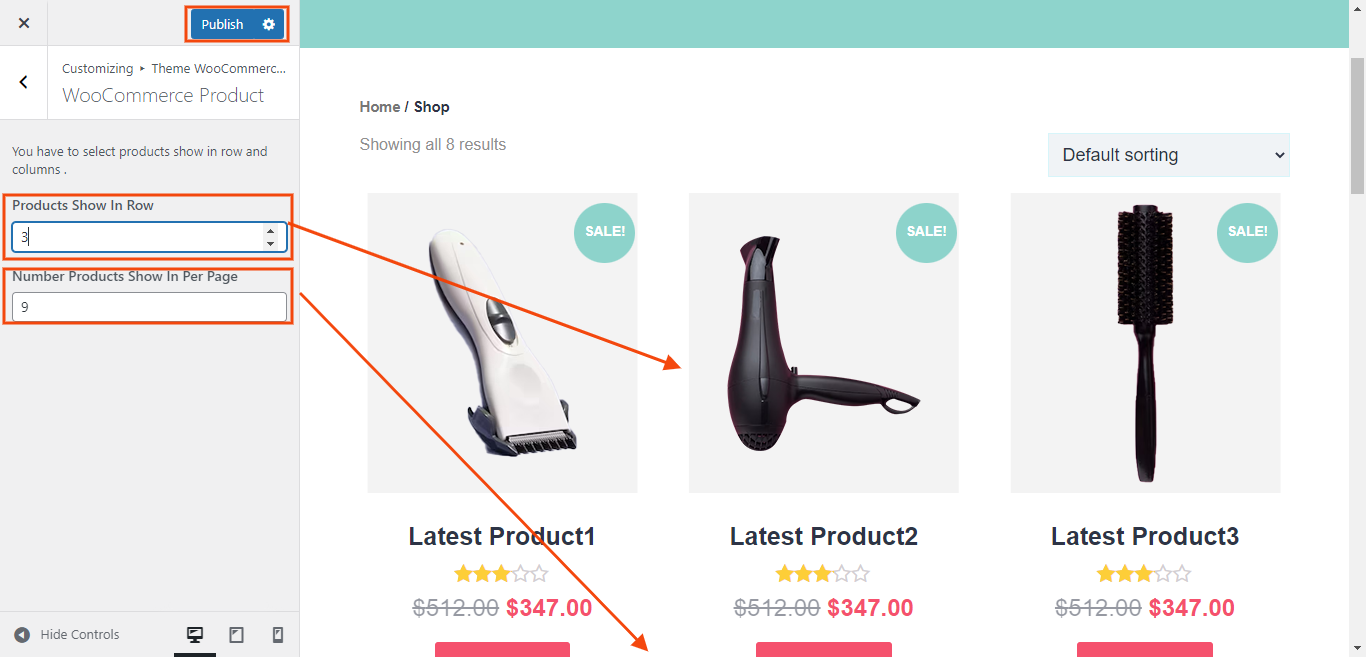The height and width of the screenshot is (657, 1366).
Task: Open the Default sorting dropdown
Action: pos(1168,155)
